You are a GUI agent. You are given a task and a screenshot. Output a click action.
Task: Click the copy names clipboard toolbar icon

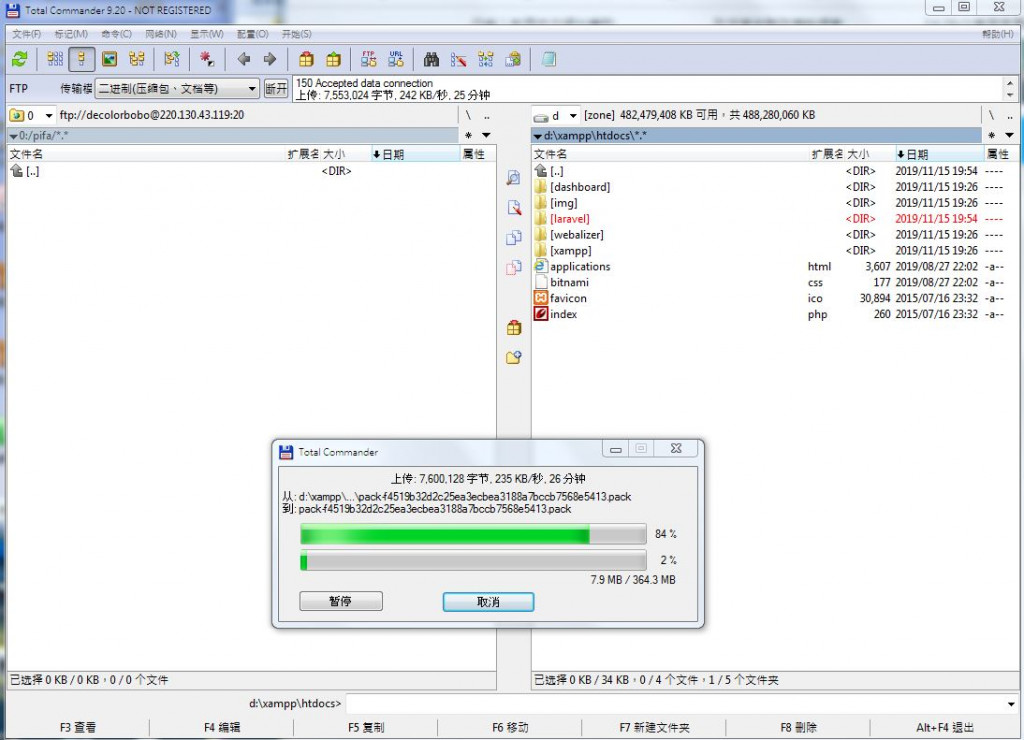(513, 59)
